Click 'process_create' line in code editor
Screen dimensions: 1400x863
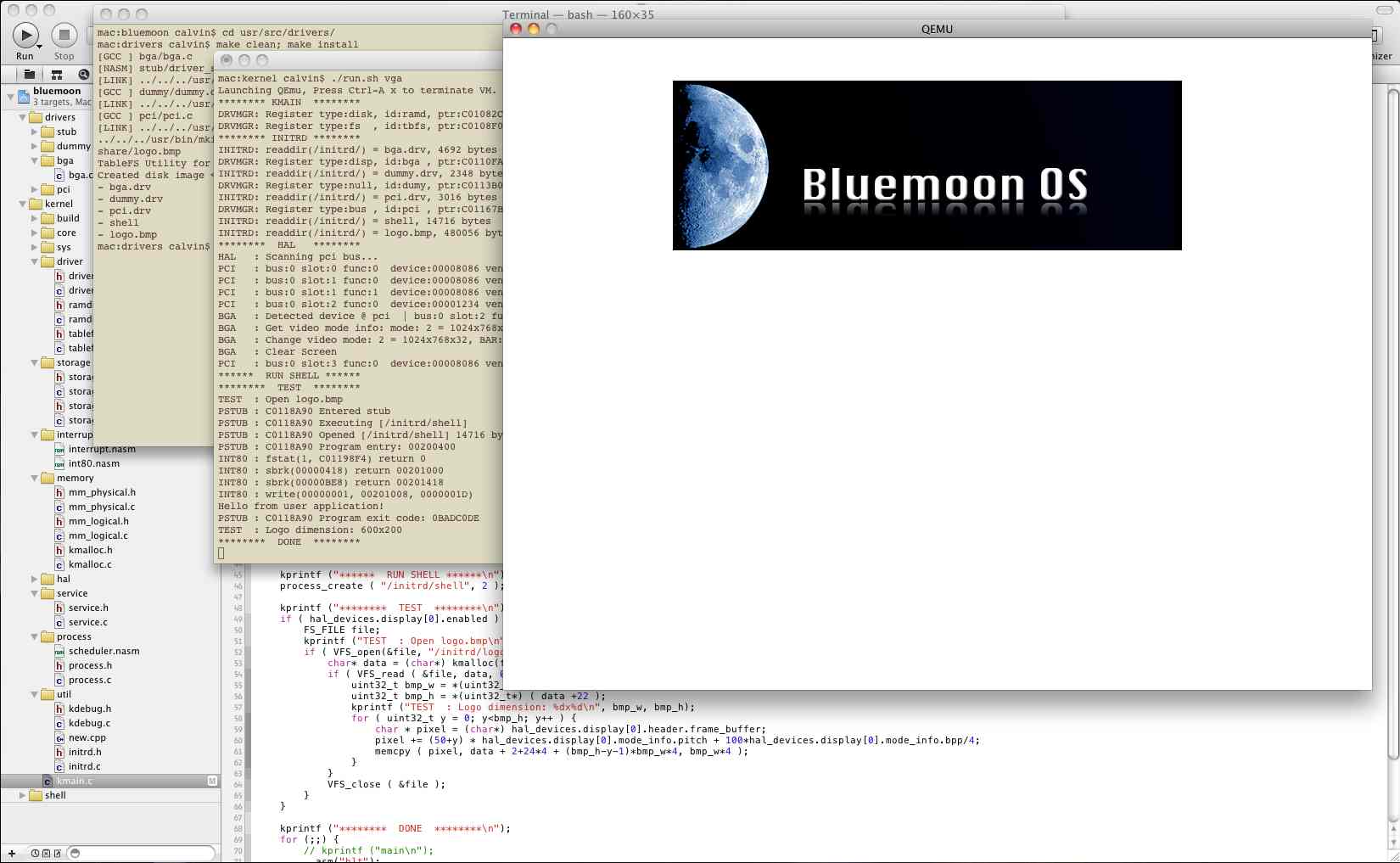pos(392,586)
